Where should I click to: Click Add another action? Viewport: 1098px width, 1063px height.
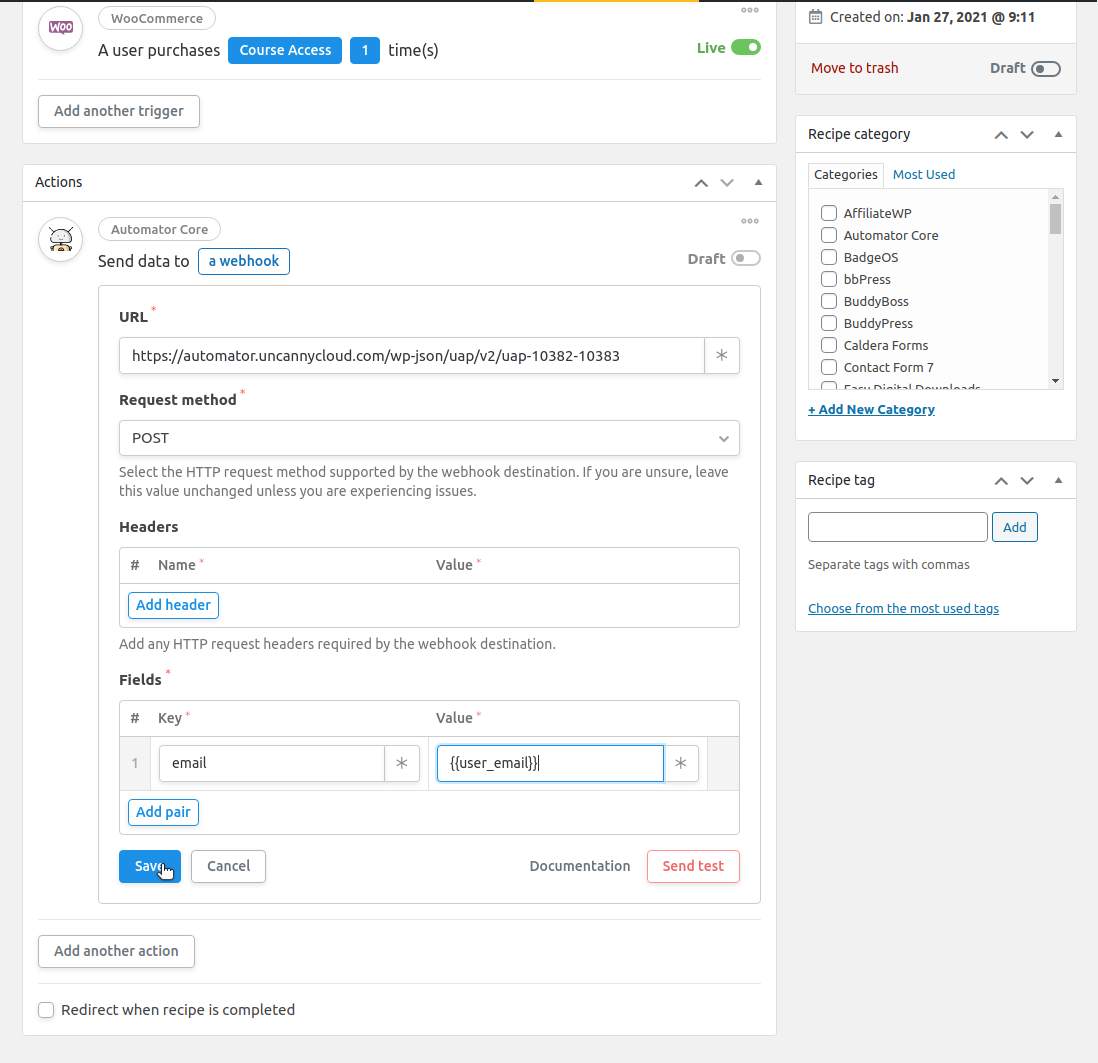(x=116, y=952)
